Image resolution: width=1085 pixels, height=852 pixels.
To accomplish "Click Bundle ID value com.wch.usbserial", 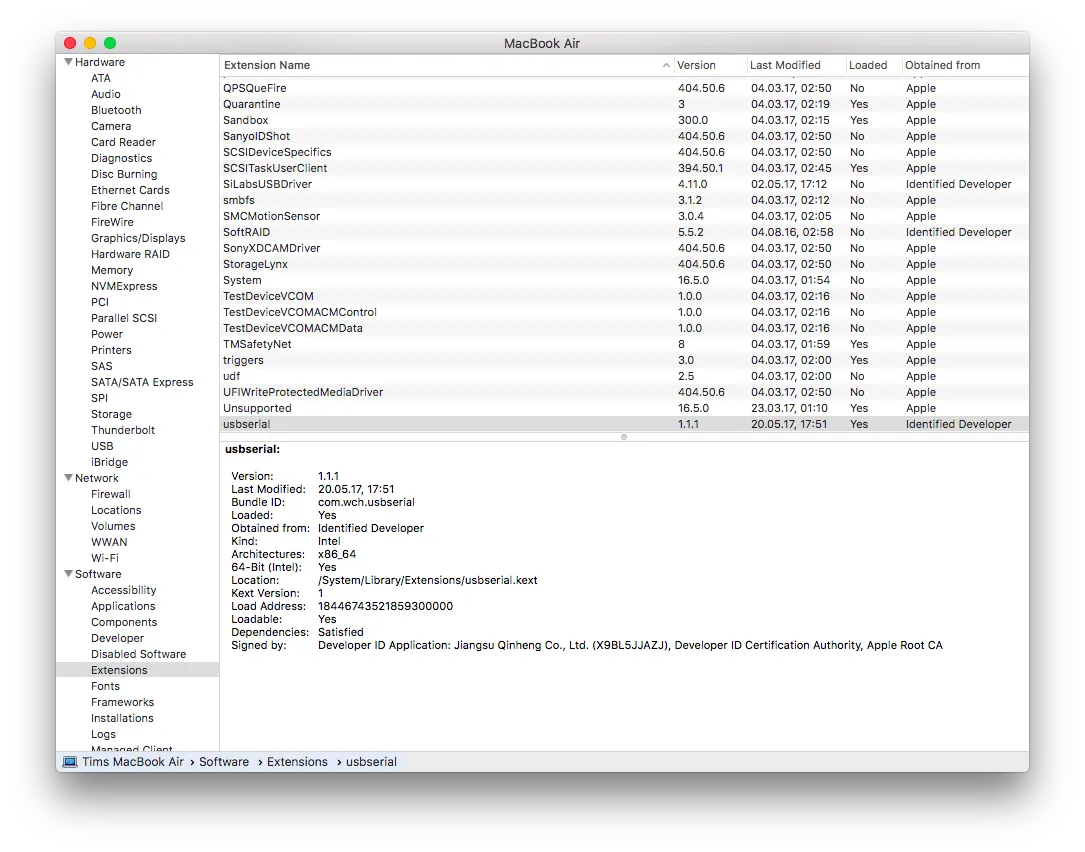I will pos(366,502).
